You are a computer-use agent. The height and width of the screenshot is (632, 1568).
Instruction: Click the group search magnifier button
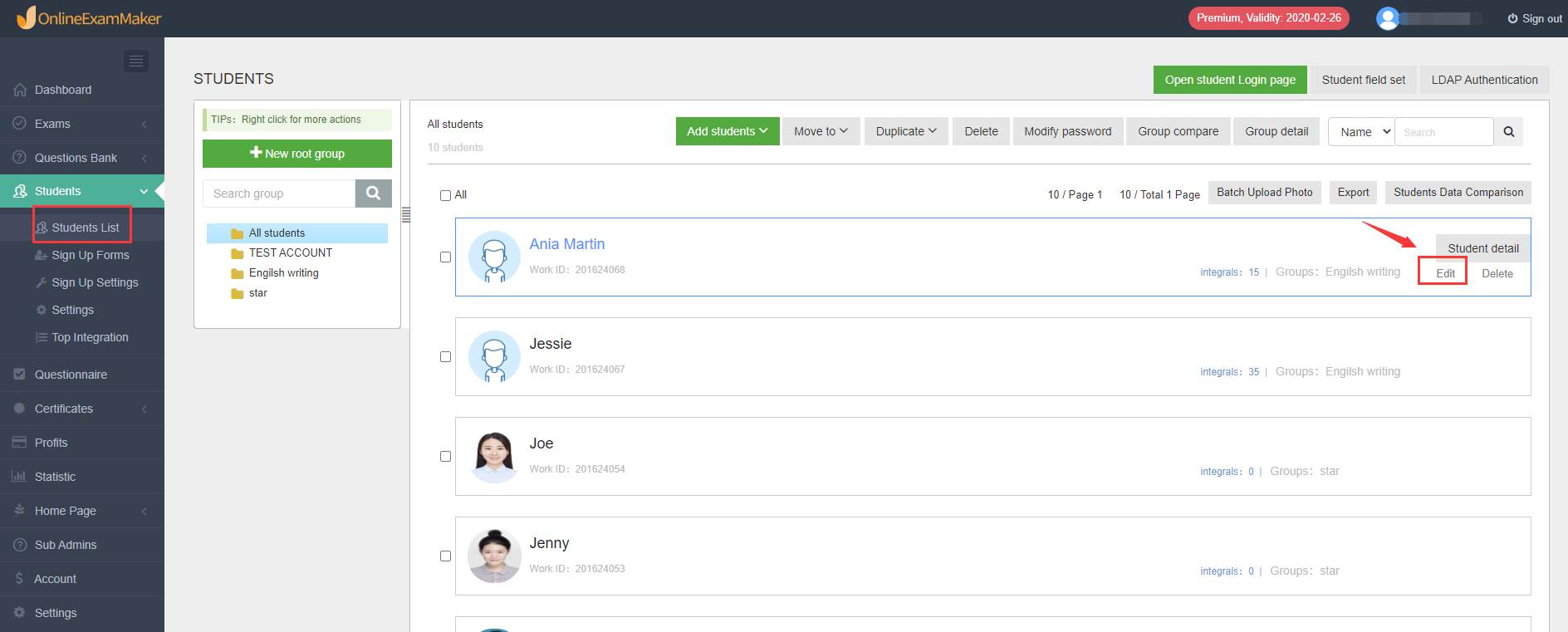tap(374, 194)
